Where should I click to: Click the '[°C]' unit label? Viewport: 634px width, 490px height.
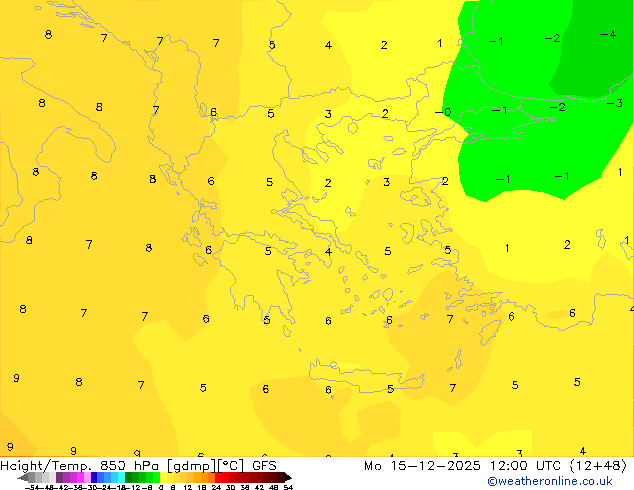230,466
